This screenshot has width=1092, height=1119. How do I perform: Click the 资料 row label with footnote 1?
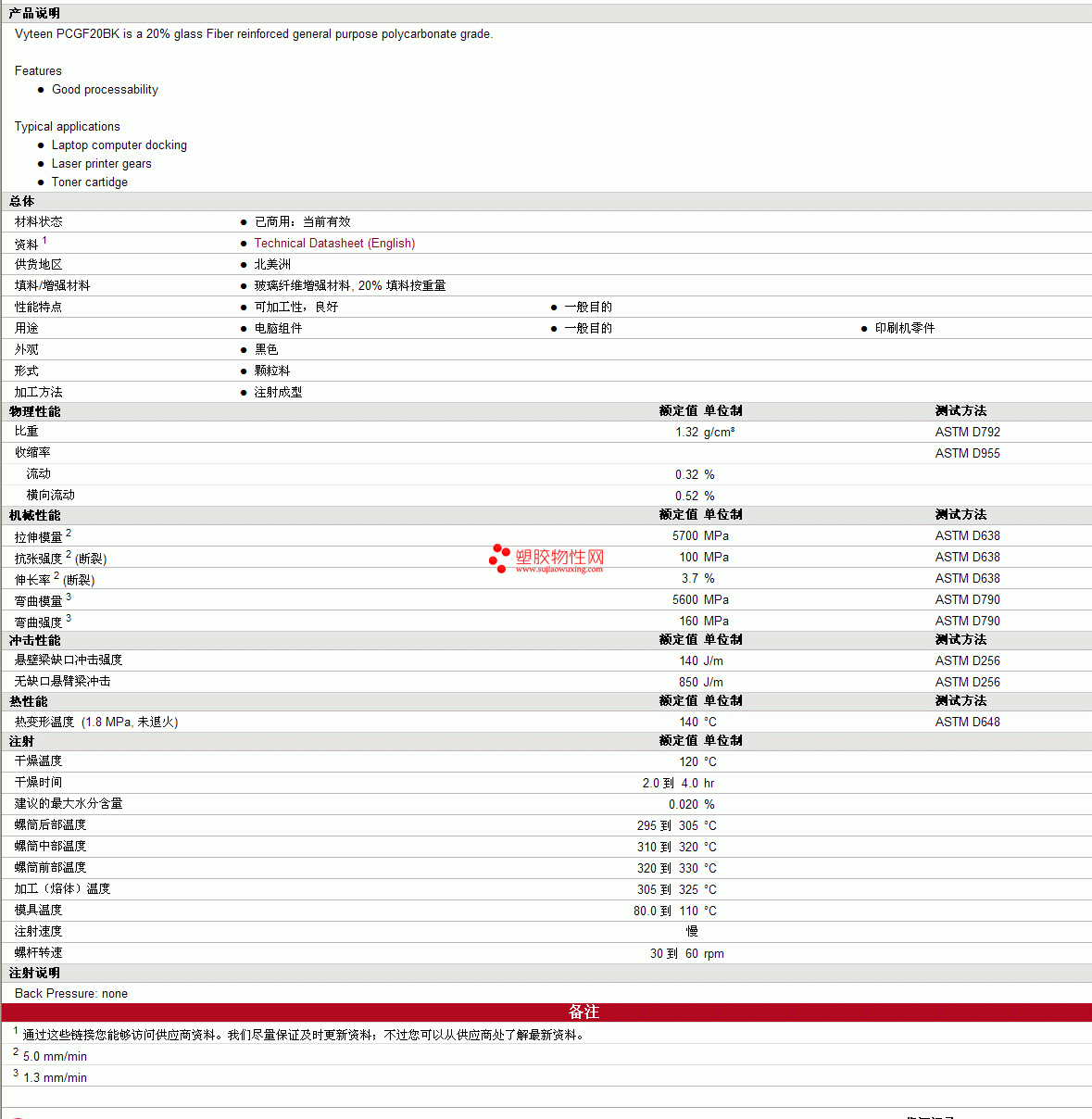pos(31,243)
